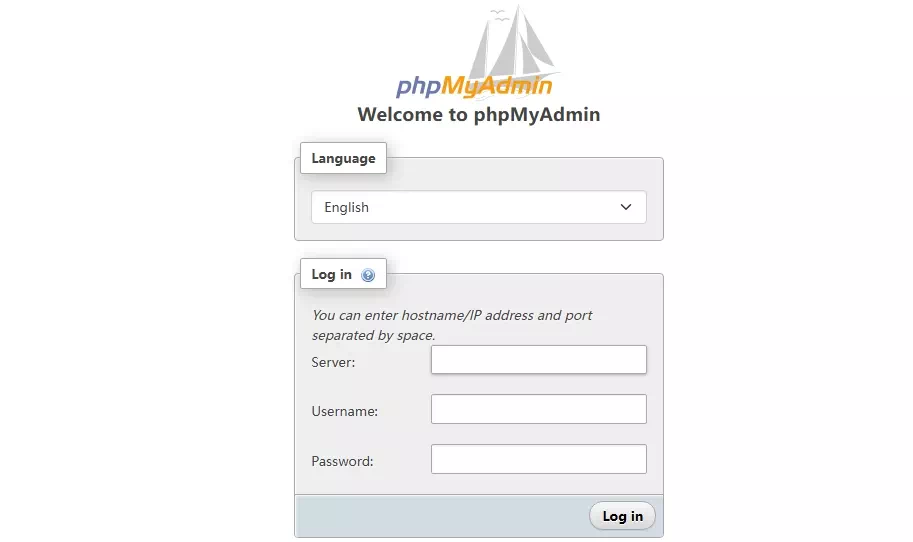Expand the Language dropdown chevron arrow
Image resolution: width=913 pixels, height=542 pixels.
(626, 207)
